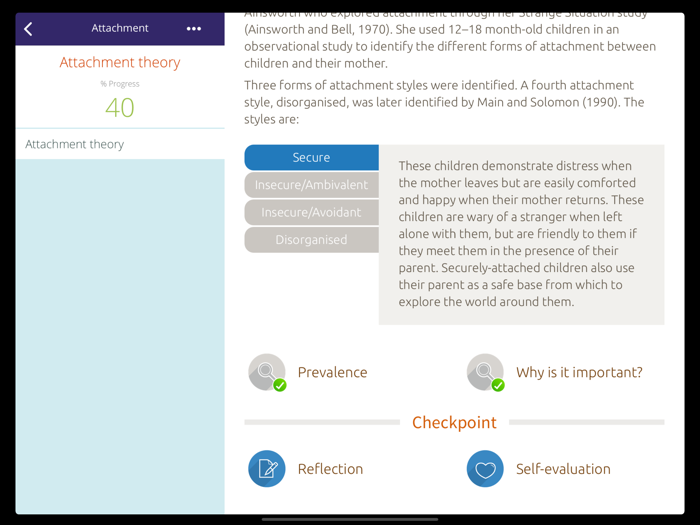This screenshot has height=525, width=700.
Task: Tap the back arrow in header
Action: 28,29
